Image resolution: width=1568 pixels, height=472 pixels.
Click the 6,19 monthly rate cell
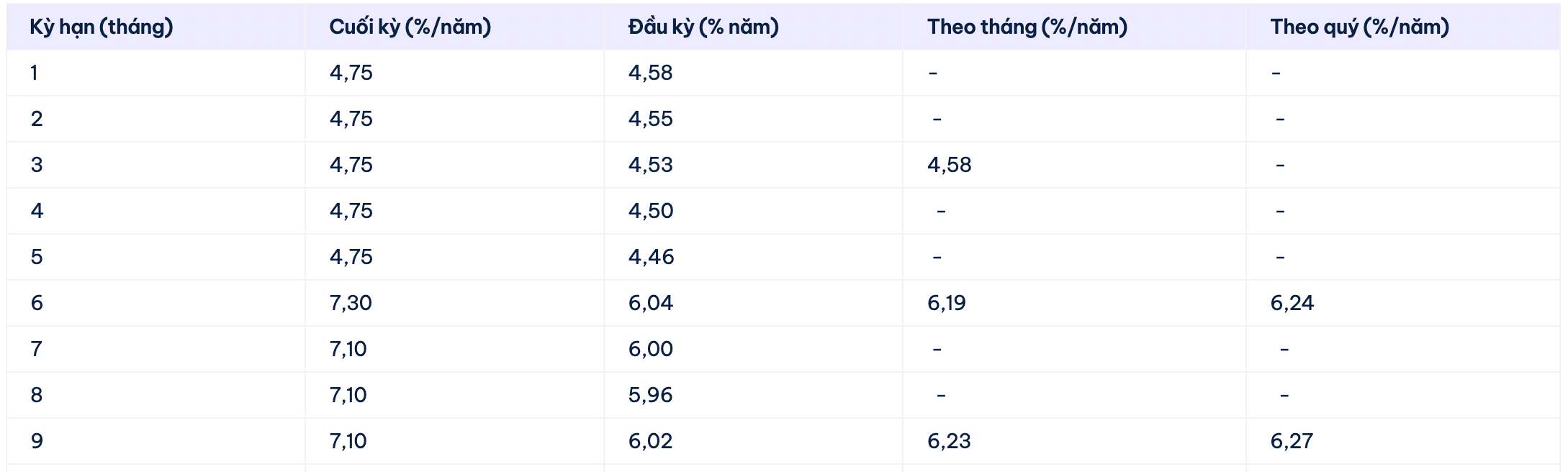(946, 303)
